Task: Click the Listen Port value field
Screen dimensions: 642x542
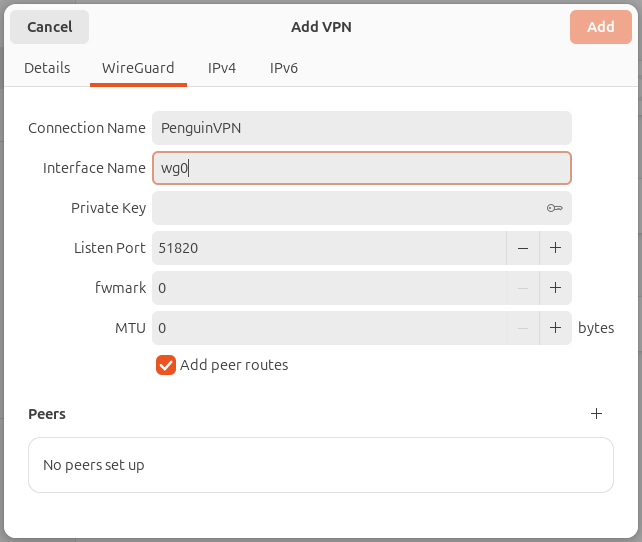Action: pyautogui.click(x=329, y=248)
